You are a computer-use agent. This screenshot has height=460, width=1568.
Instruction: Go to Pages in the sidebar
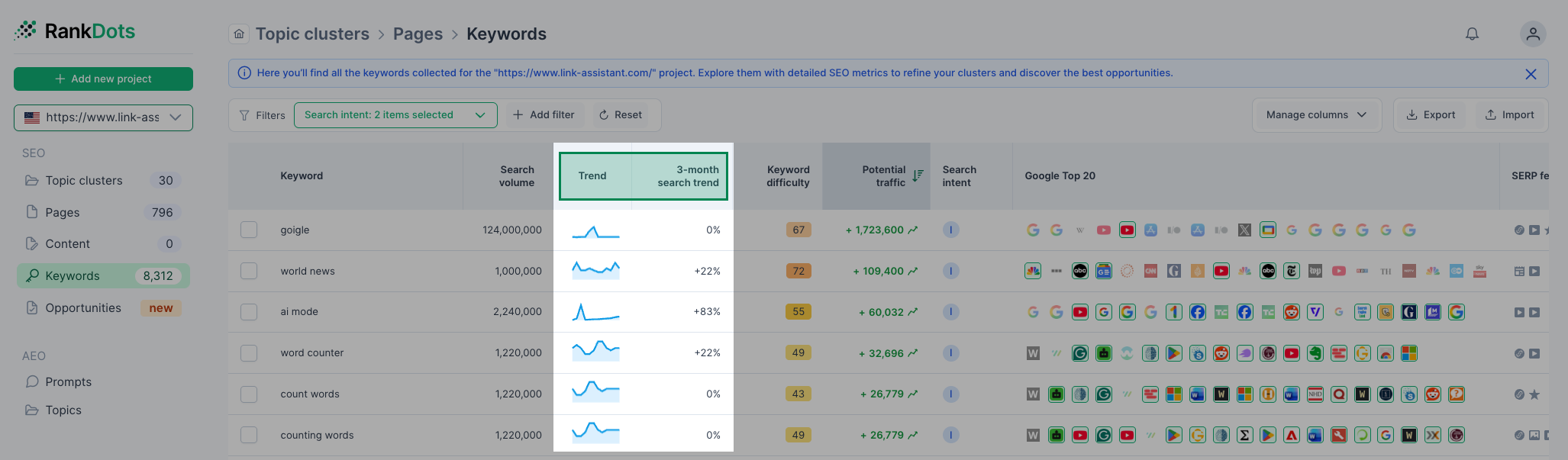tap(103, 212)
